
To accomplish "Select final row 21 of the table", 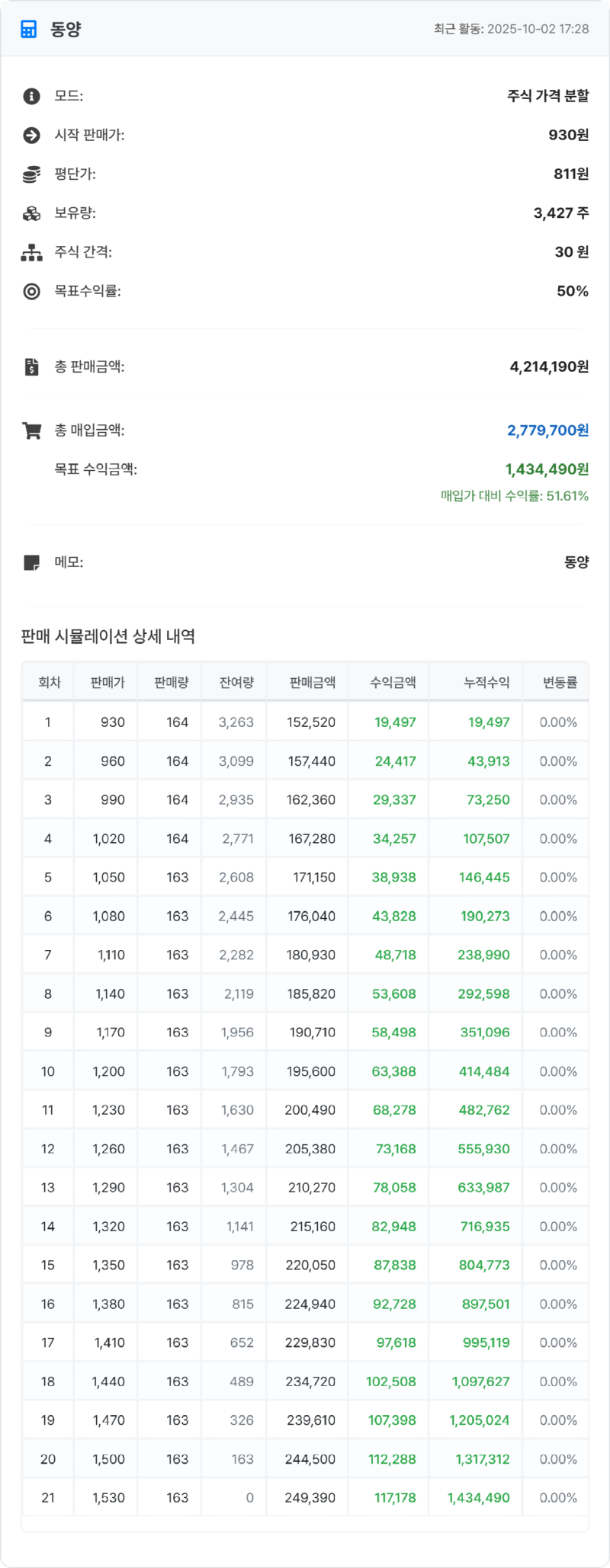I will click(305, 1498).
